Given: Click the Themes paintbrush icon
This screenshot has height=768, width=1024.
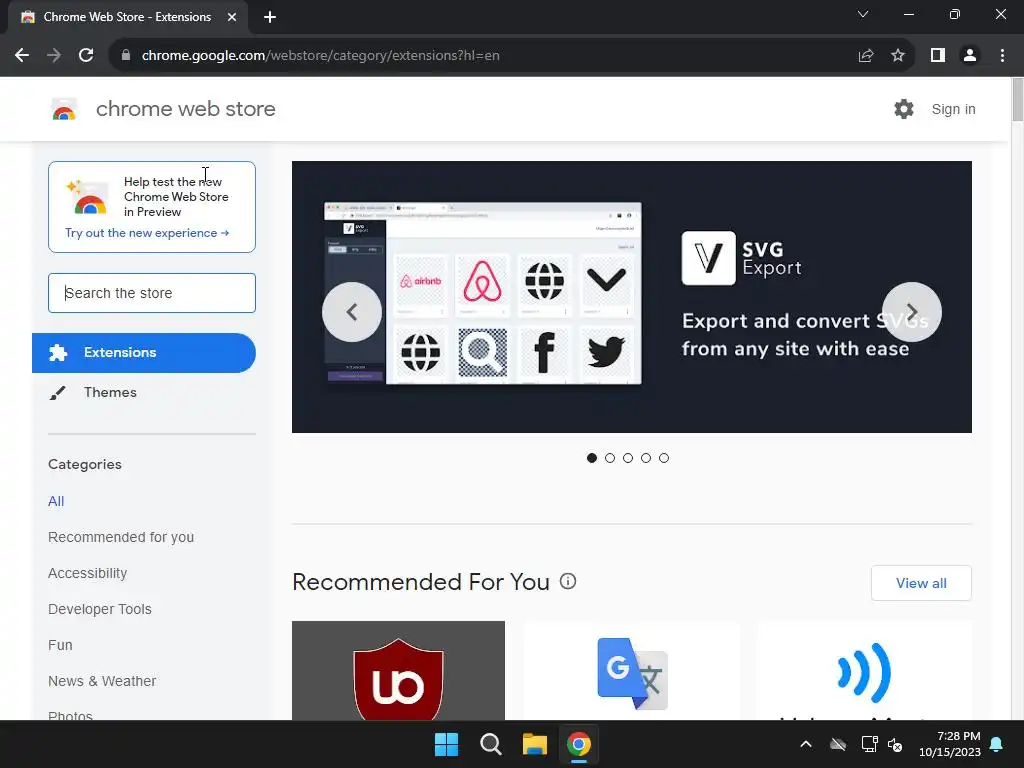Looking at the screenshot, I should (x=57, y=392).
